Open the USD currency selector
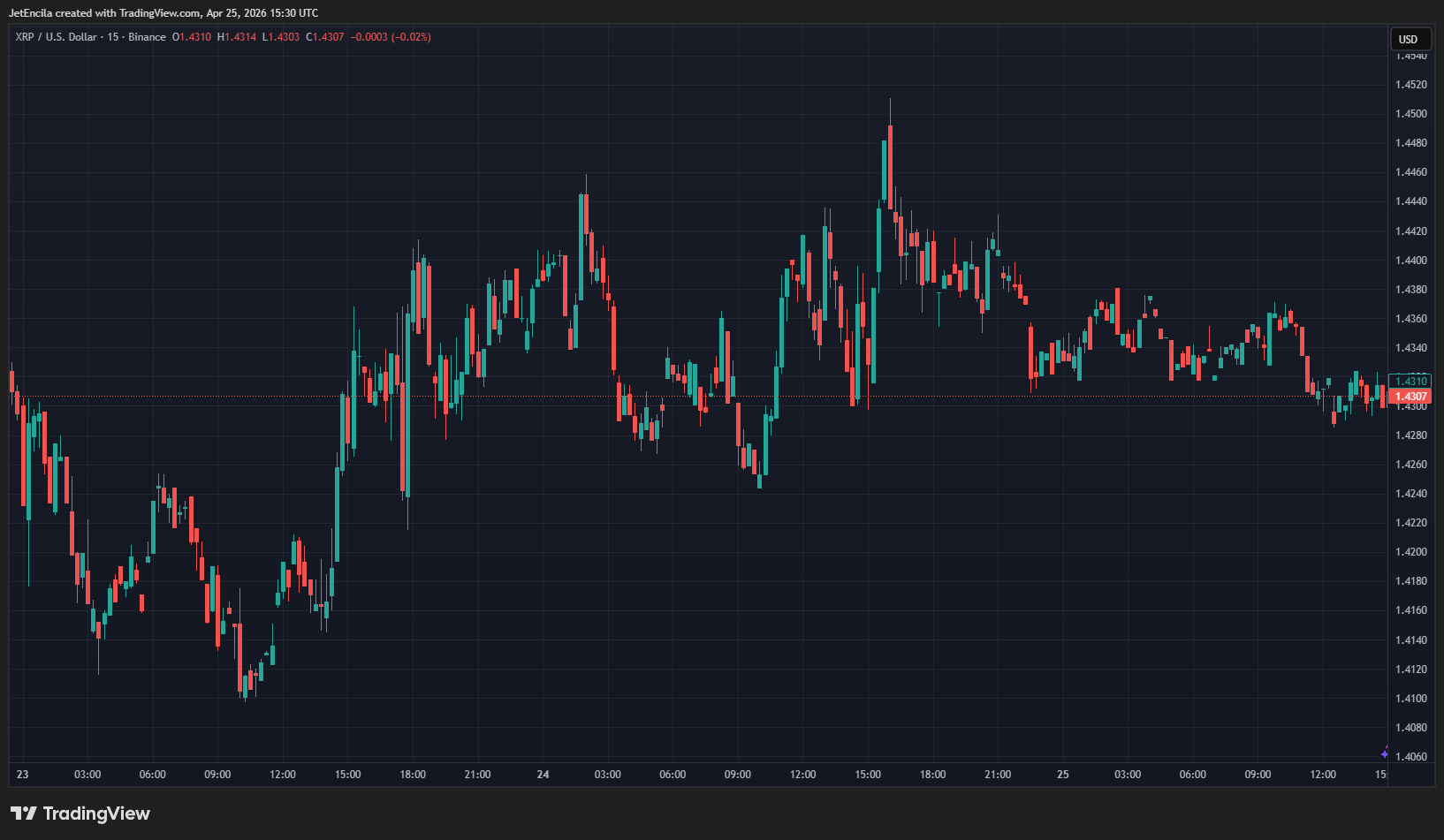 point(1408,39)
